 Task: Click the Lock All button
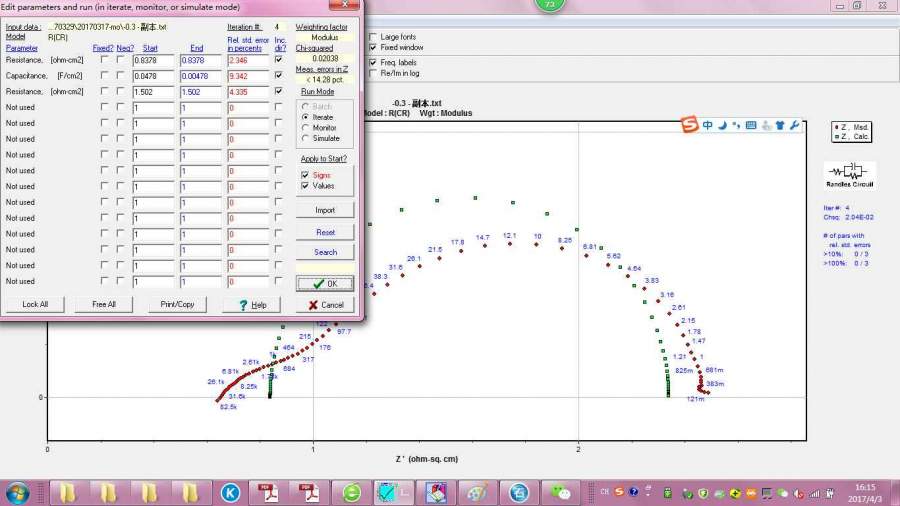pos(35,305)
